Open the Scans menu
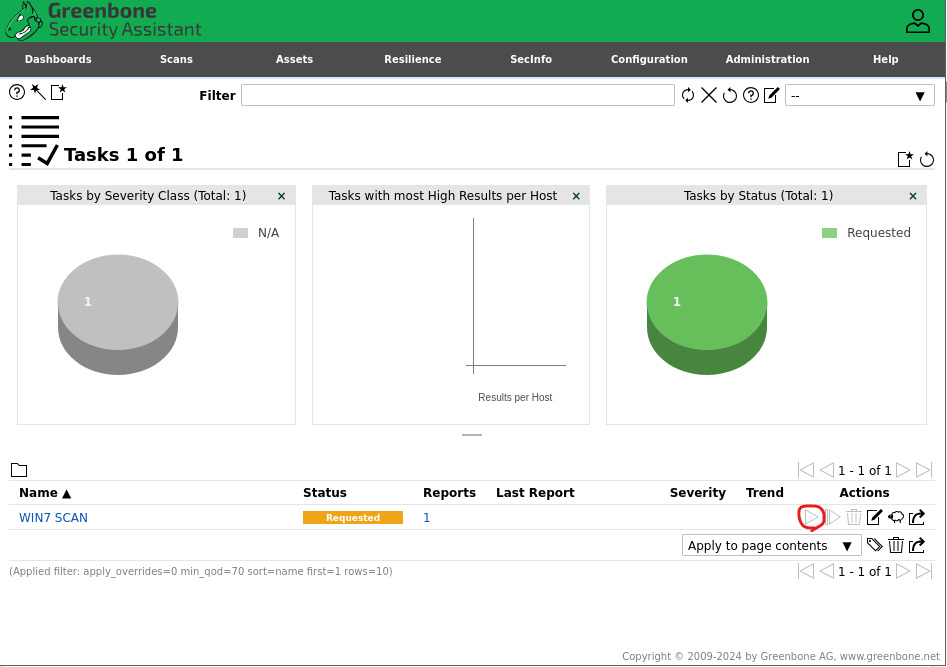The height and width of the screenshot is (667, 947). [x=176, y=59]
